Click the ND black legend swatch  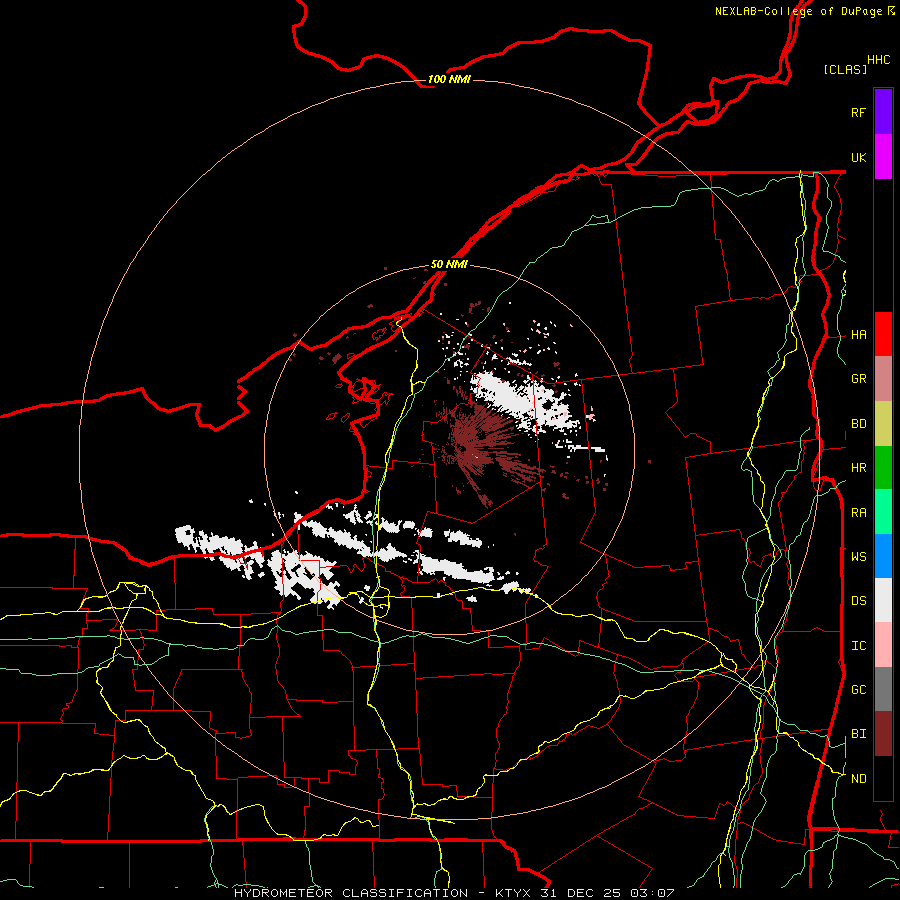point(883,778)
